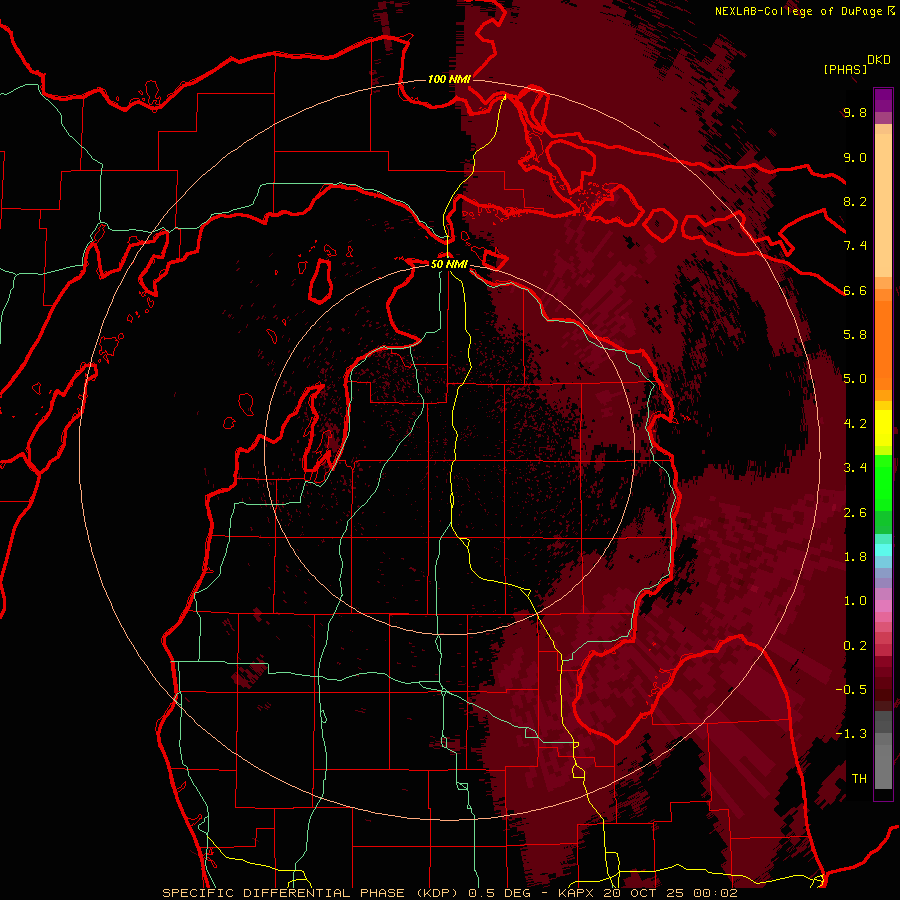The height and width of the screenshot is (900, 900).
Task: Click the yellow segment of the color bar
Action: (x=883, y=428)
